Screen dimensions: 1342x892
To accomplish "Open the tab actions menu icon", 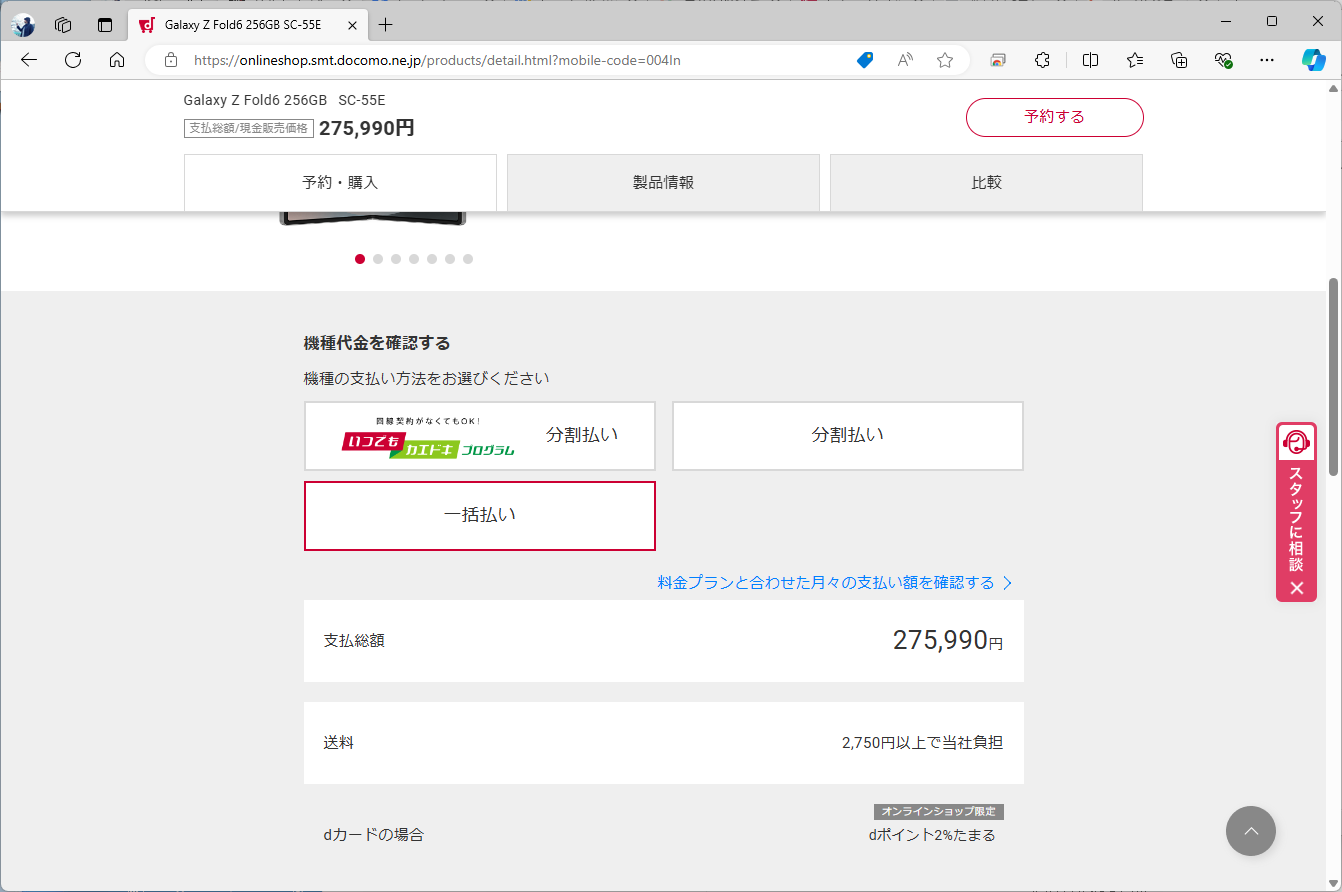I will click(105, 25).
